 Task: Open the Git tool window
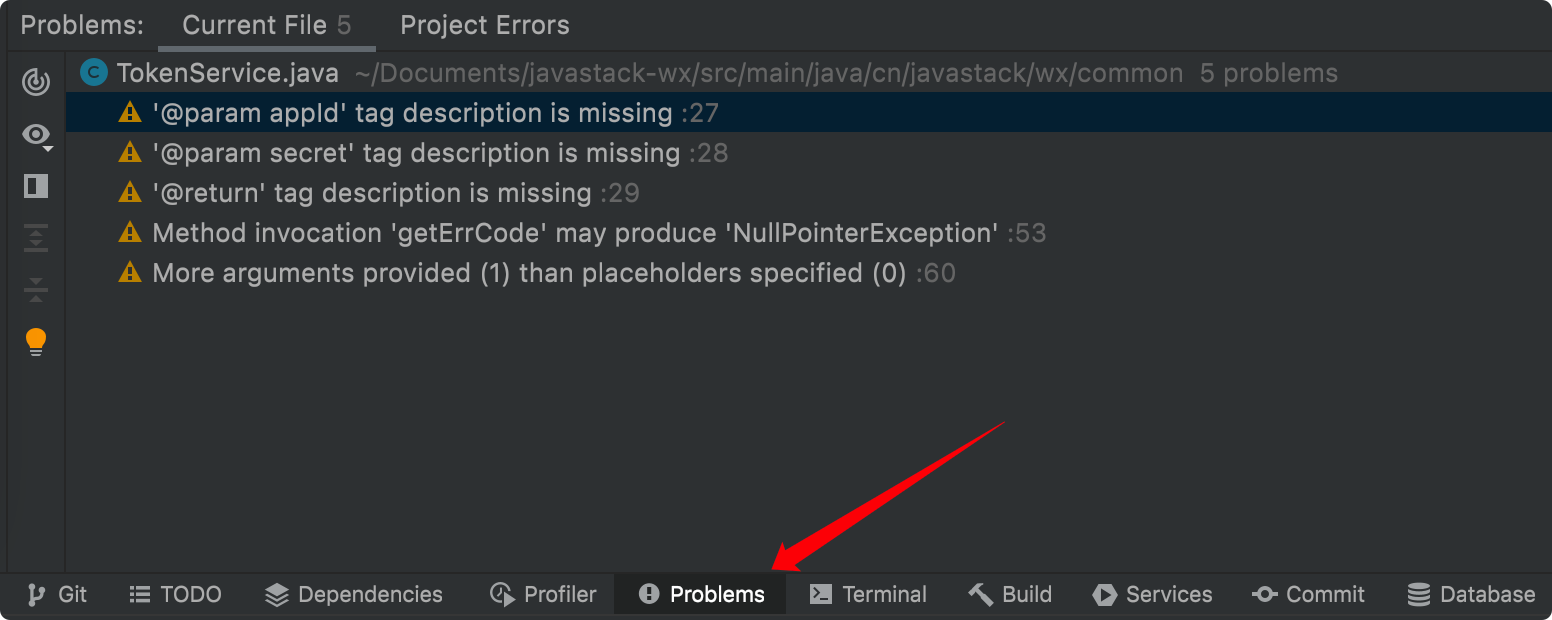pyautogui.click(x=57, y=594)
